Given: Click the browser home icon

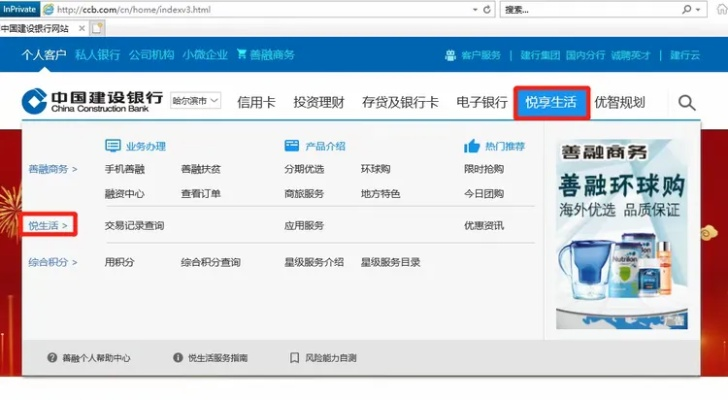Looking at the screenshot, I should click(722, 9).
